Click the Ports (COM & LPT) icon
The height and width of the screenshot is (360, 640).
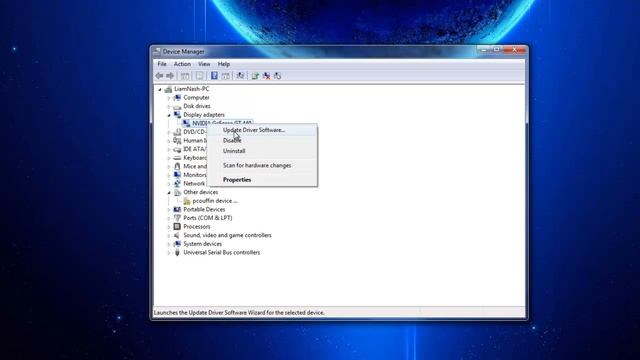(x=177, y=218)
